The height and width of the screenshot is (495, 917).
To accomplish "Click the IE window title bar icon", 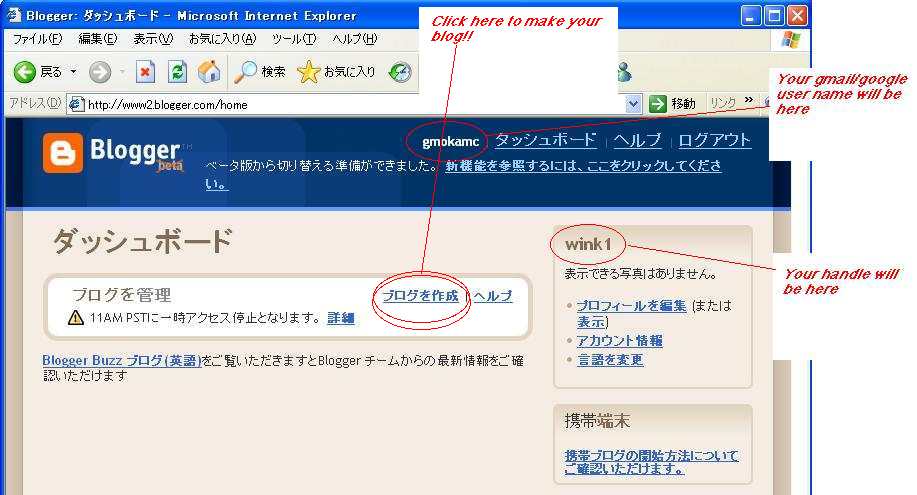I will click(14, 15).
